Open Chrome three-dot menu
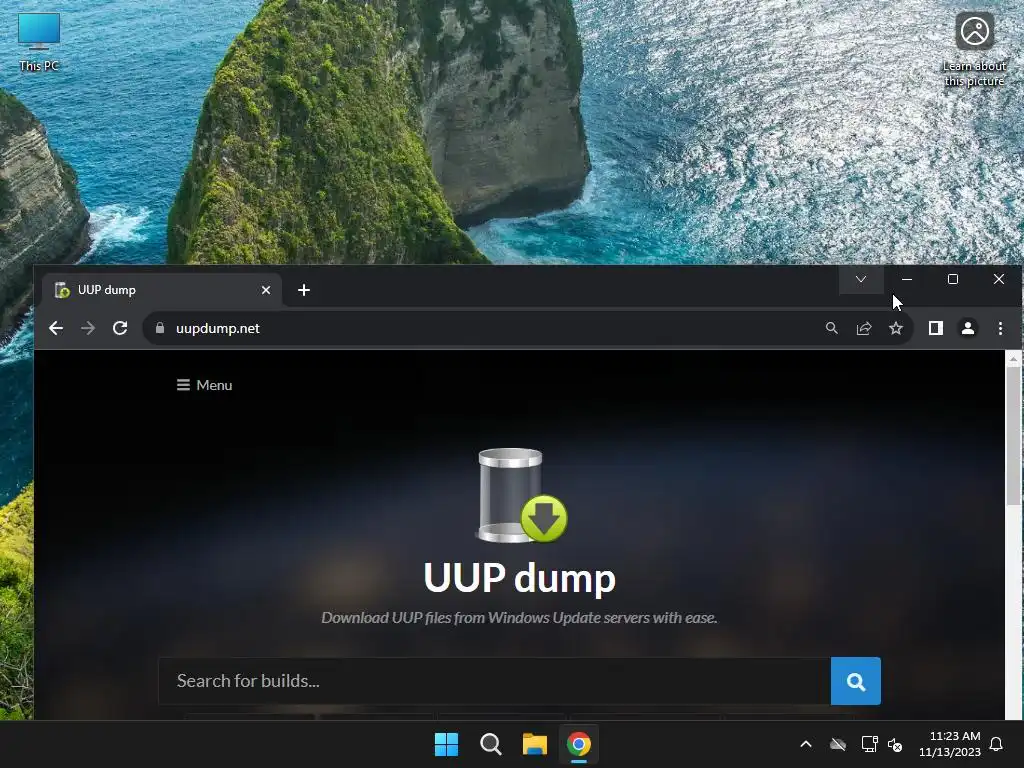 (1000, 328)
